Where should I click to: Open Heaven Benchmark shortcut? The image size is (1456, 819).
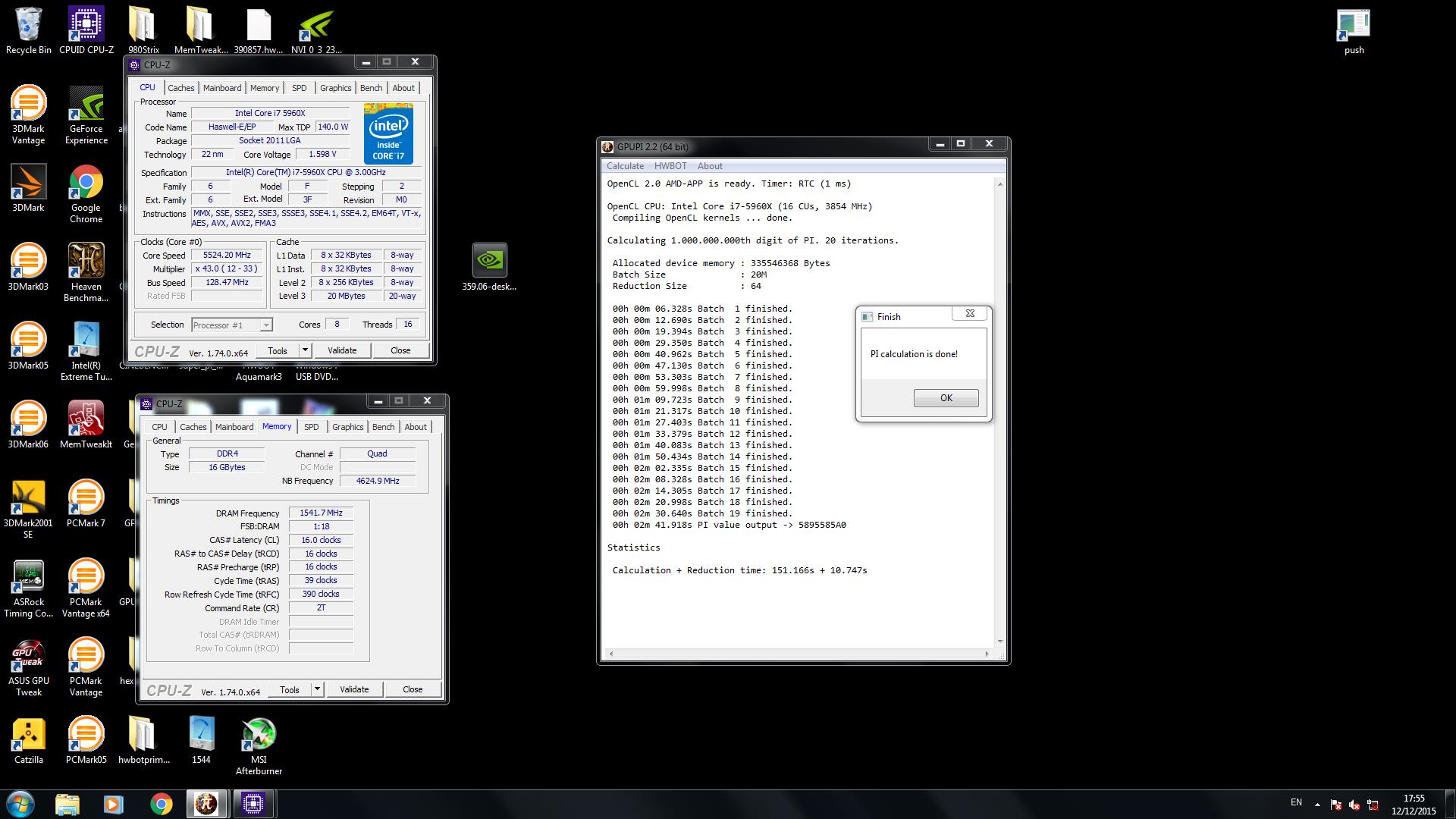click(x=86, y=272)
